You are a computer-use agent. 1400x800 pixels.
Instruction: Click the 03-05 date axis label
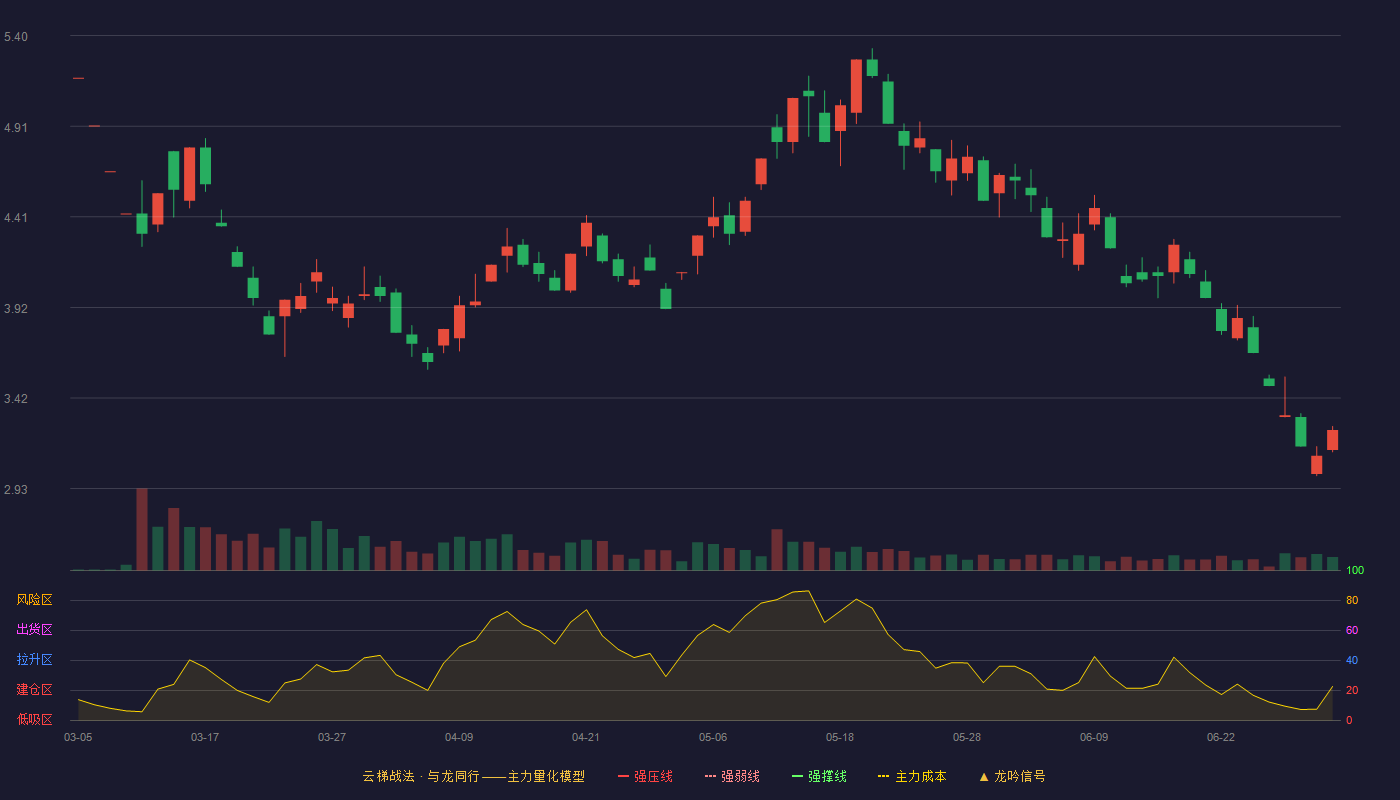(78, 737)
